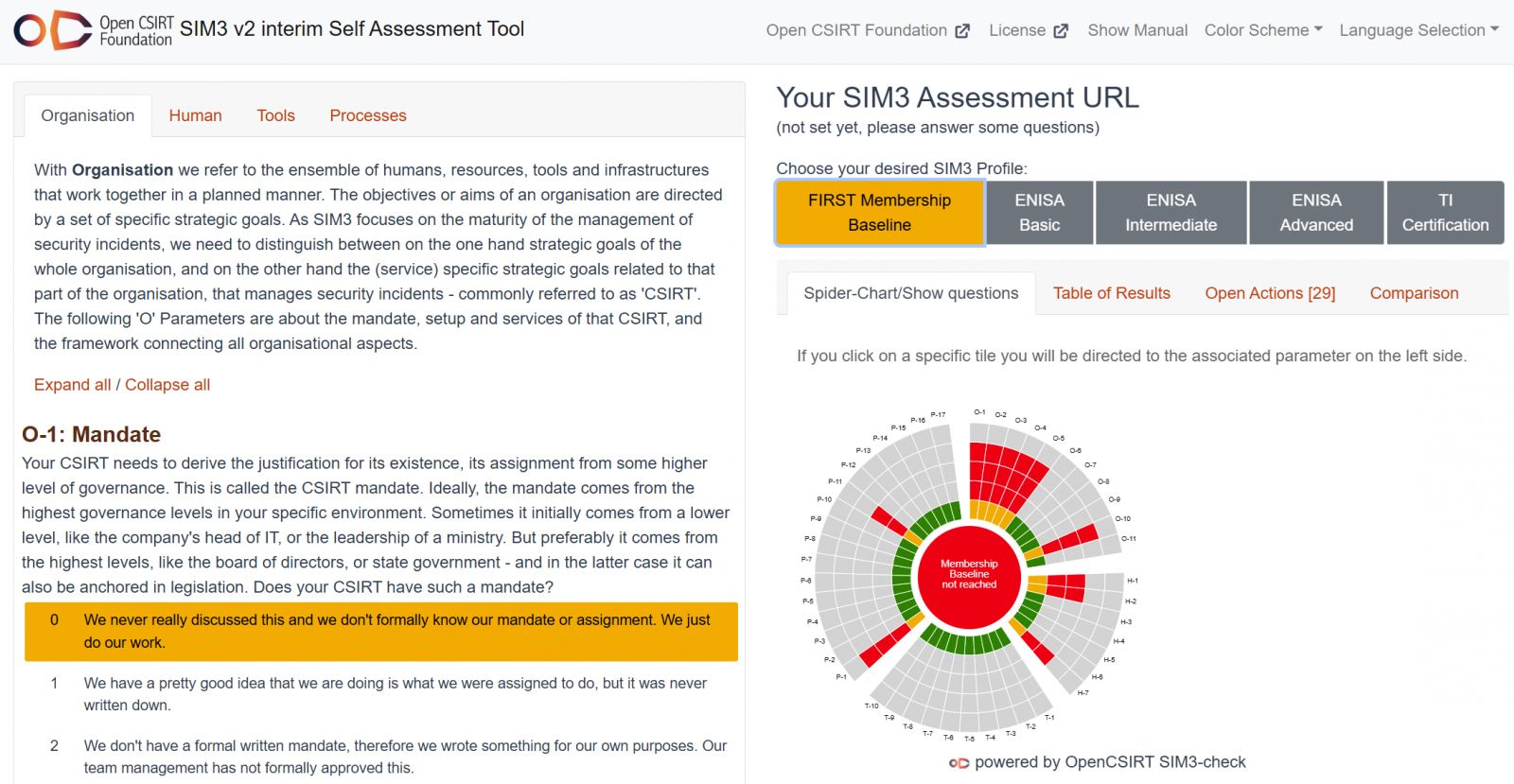Open the Color Scheme dropdown
1514x784 pixels.
coord(1263,30)
